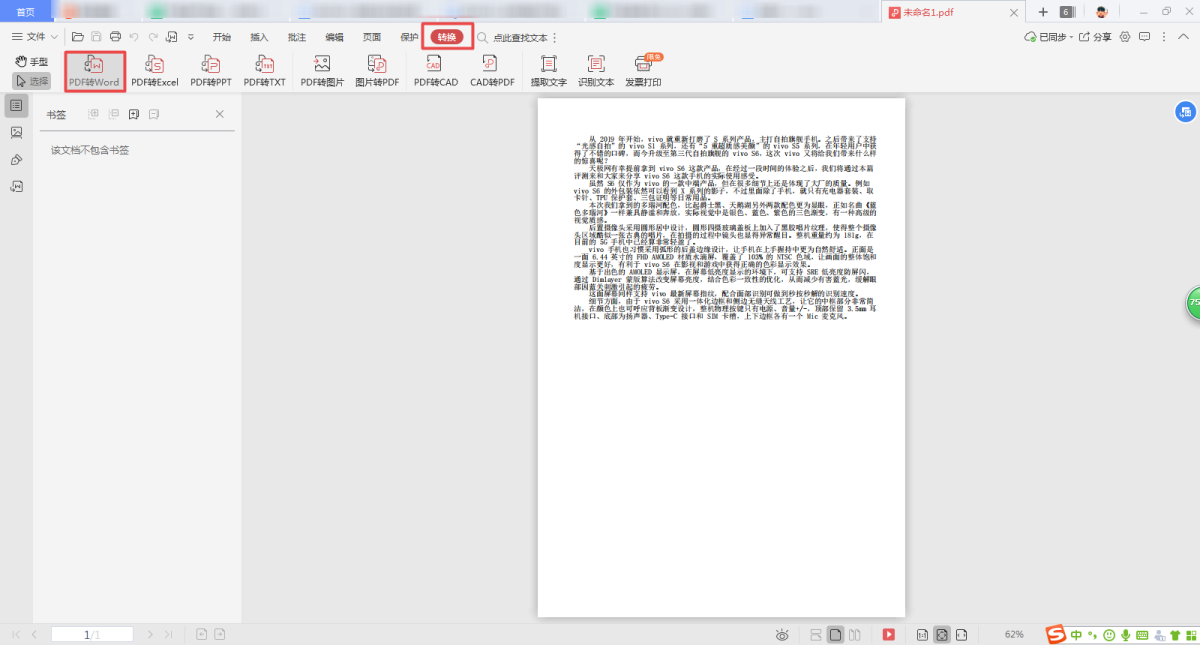
Task: Open the thumbnail panel in left sidebar
Action: pyautogui.click(x=16, y=132)
